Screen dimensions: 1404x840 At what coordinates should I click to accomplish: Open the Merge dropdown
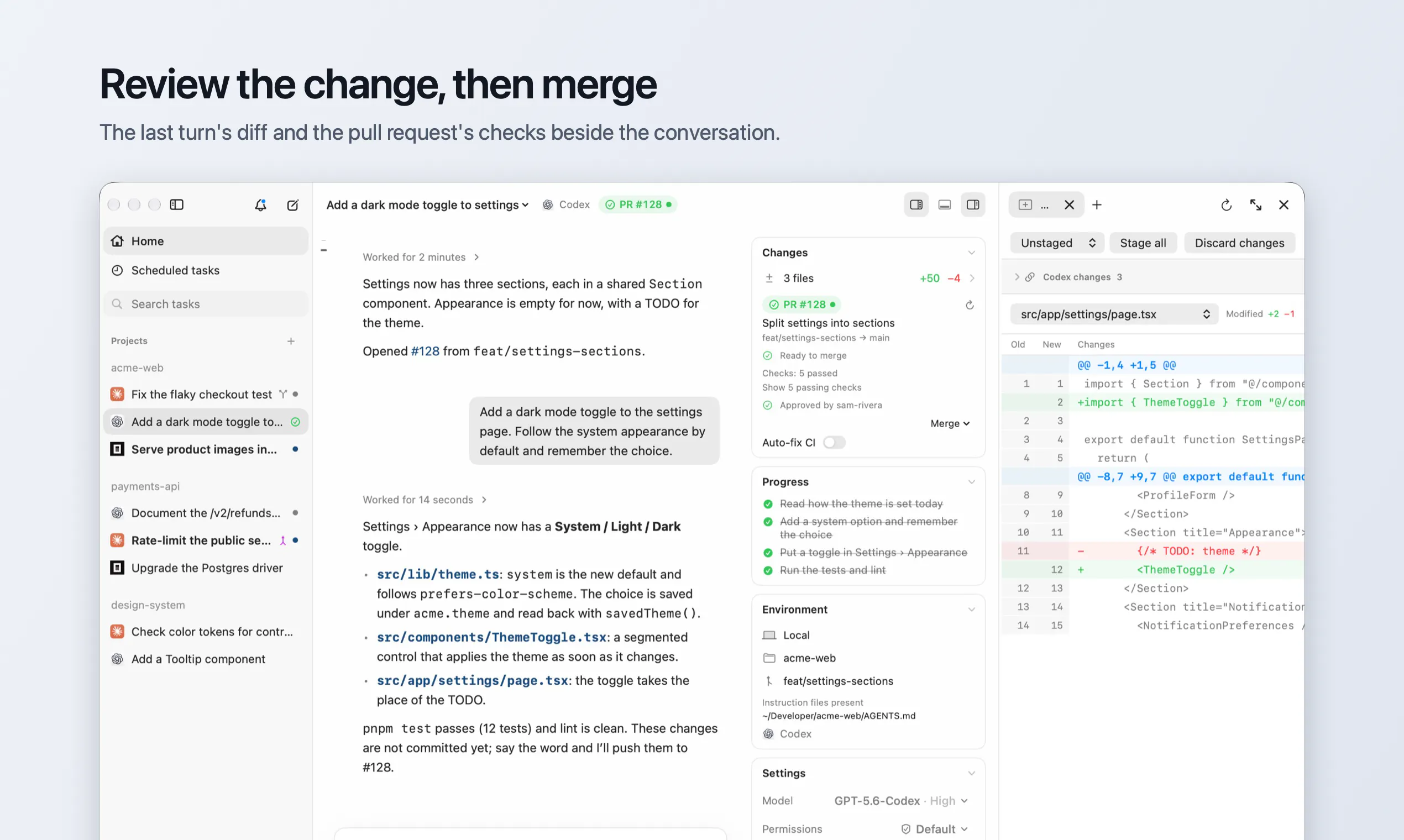(x=950, y=423)
